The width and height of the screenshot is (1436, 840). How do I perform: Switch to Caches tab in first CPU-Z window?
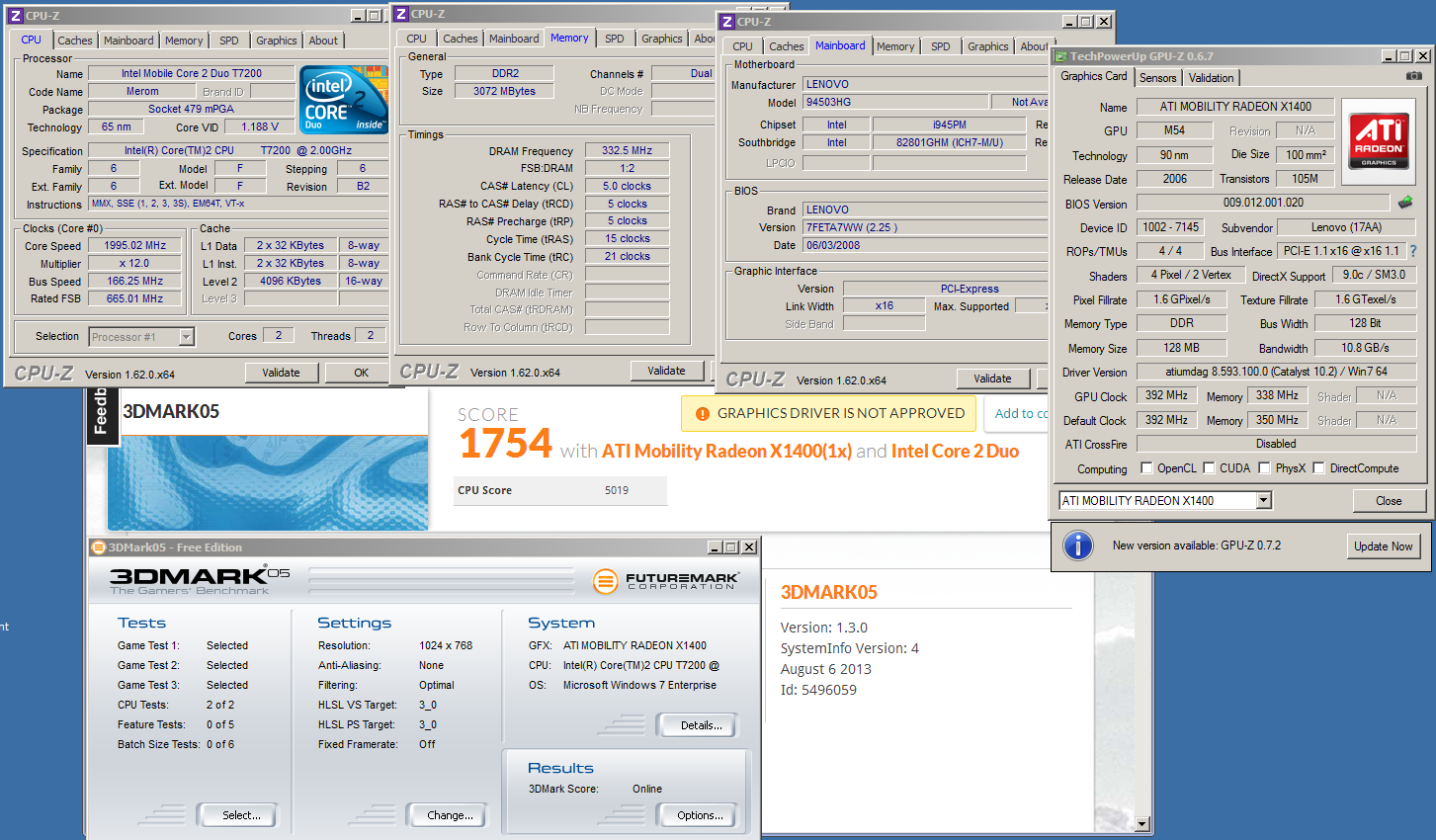[x=75, y=41]
